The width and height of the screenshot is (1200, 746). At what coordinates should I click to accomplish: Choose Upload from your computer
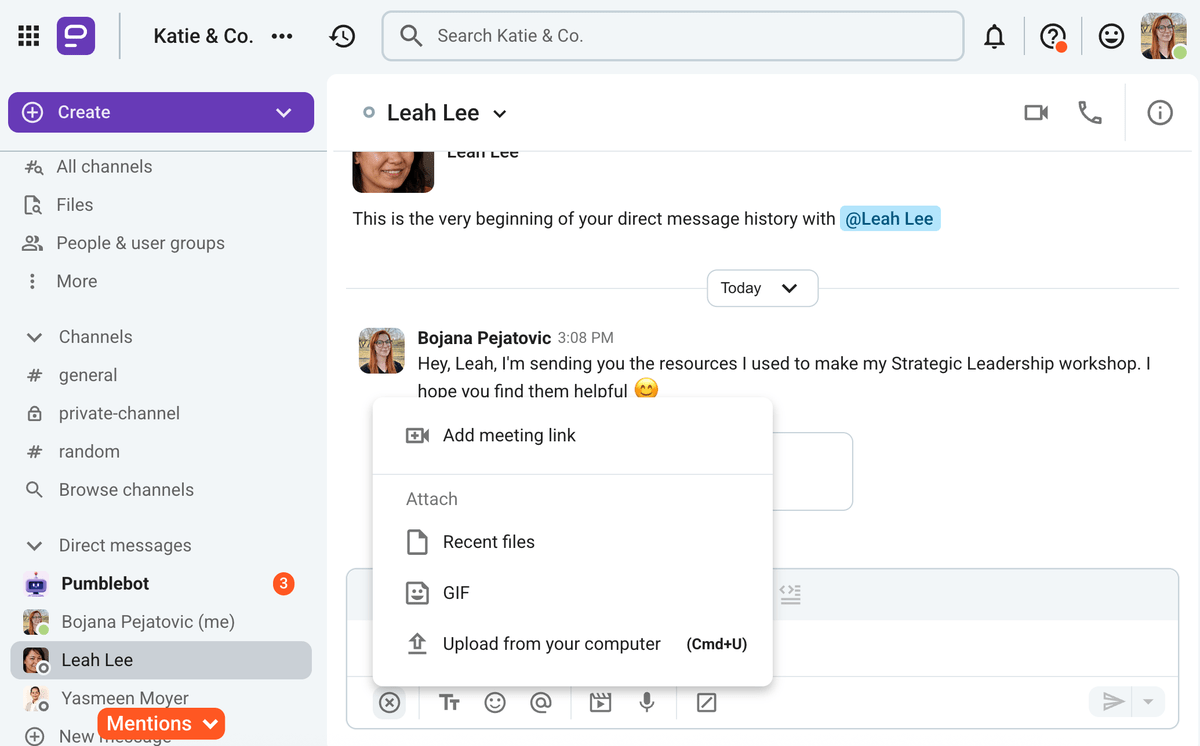pyautogui.click(x=551, y=645)
